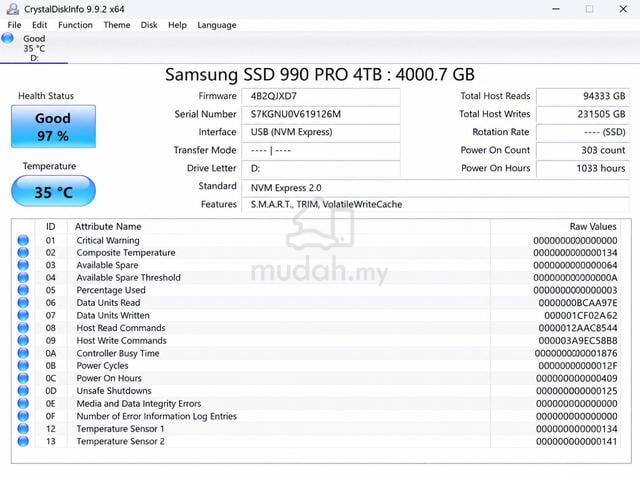640x480 pixels.
Task: Click status orb for Controller Busy Time row
Action: coord(23,353)
